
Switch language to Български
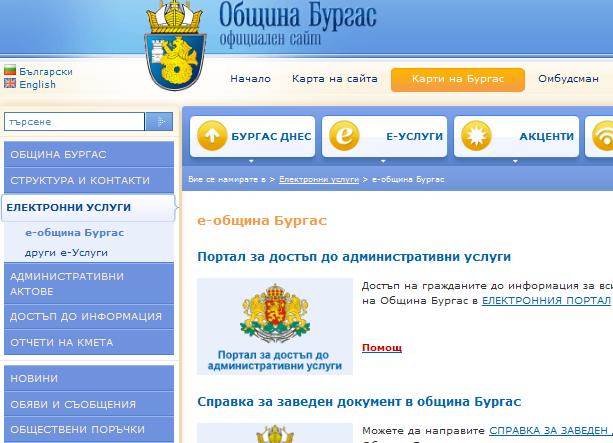tap(46, 72)
